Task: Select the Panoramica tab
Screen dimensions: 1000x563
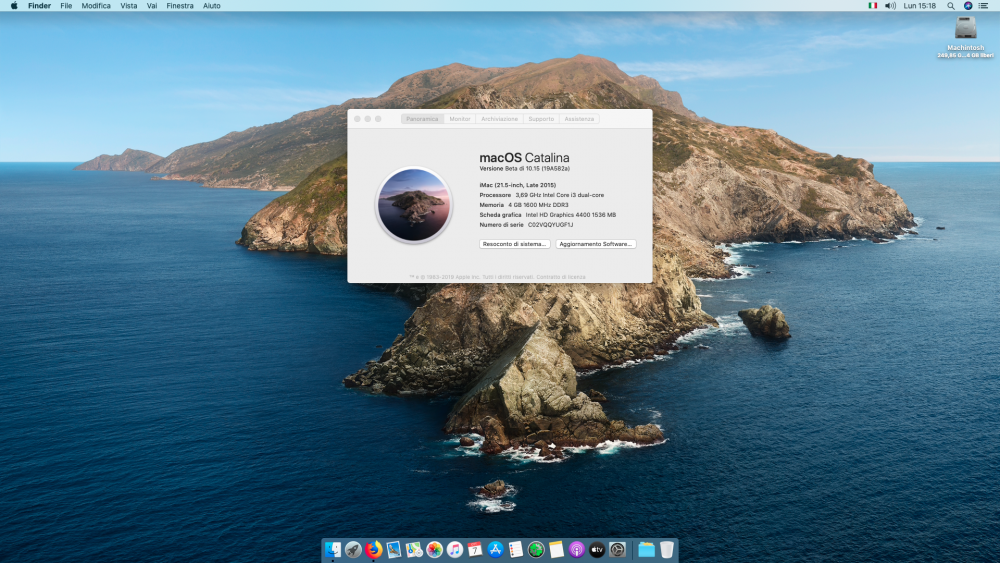Action: pyautogui.click(x=422, y=119)
